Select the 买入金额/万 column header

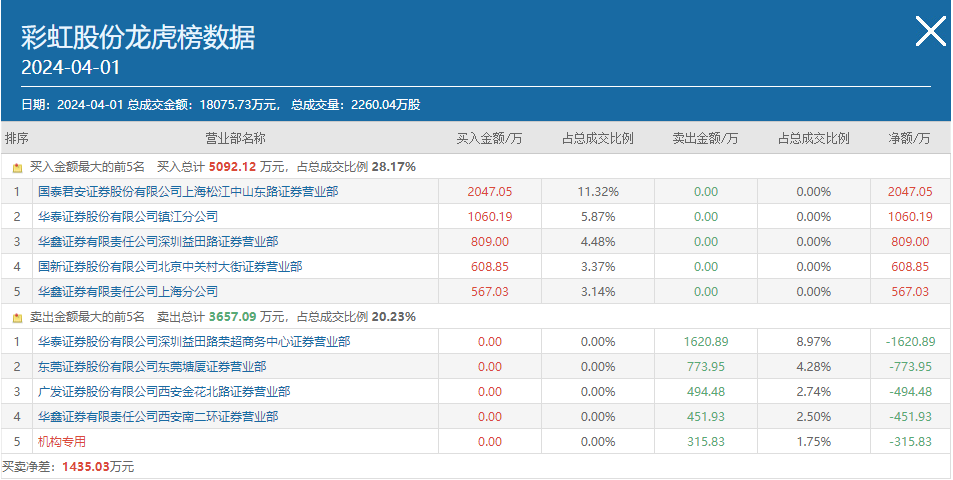click(x=489, y=139)
